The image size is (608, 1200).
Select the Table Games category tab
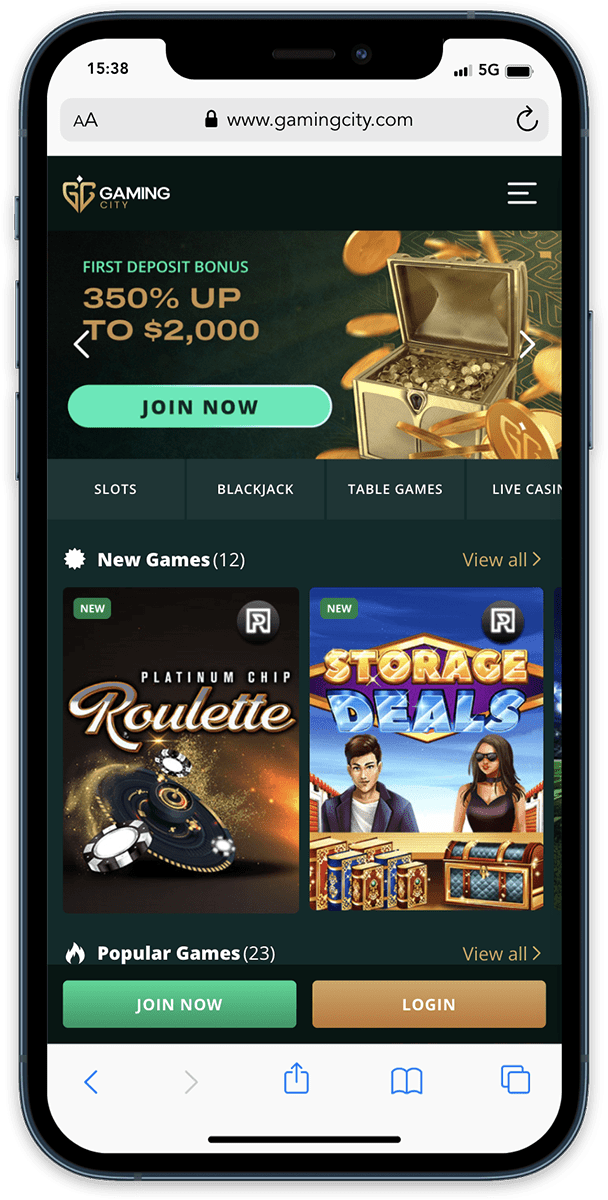point(395,489)
